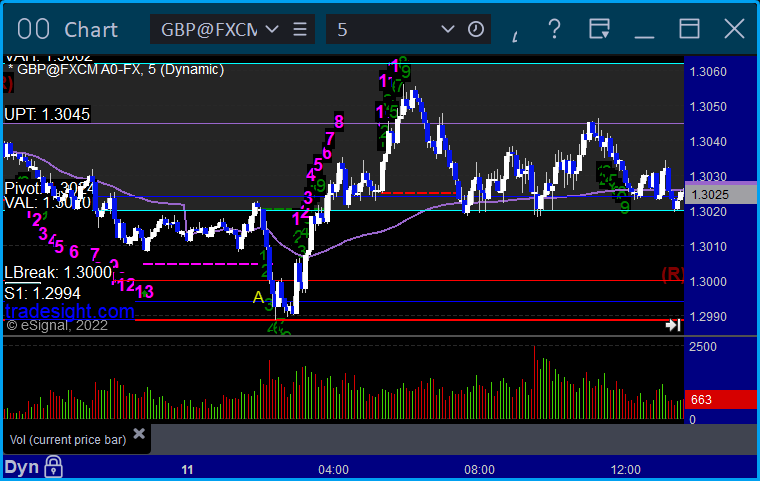Click the red 663 volume marker
The image size is (760, 481).
[701, 400]
